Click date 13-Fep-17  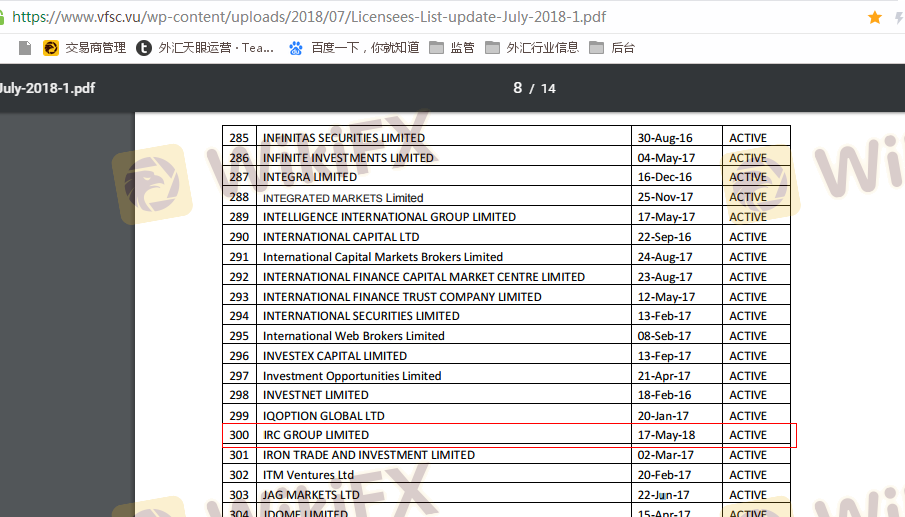pyautogui.click(x=664, y=356)
